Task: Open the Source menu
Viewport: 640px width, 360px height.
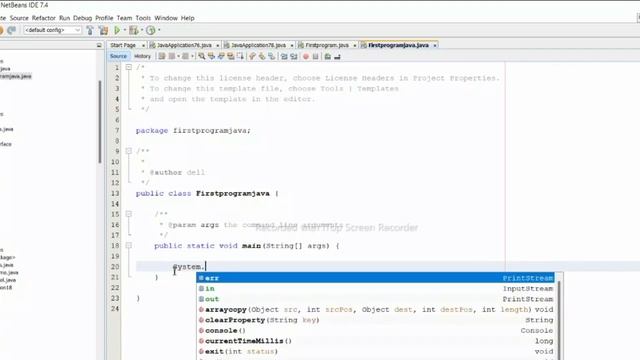Action: 19,18
